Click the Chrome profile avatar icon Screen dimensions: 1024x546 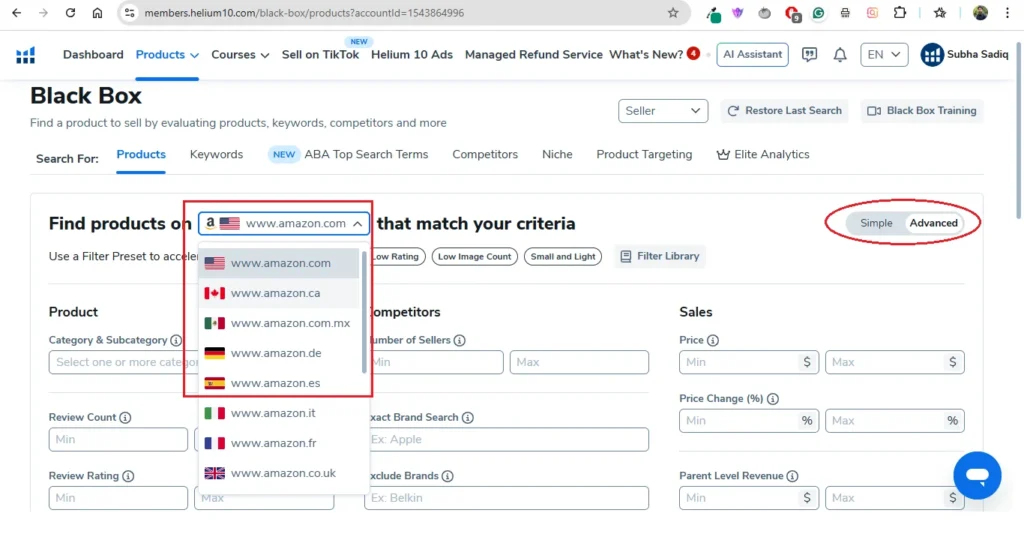pos(980,12)
